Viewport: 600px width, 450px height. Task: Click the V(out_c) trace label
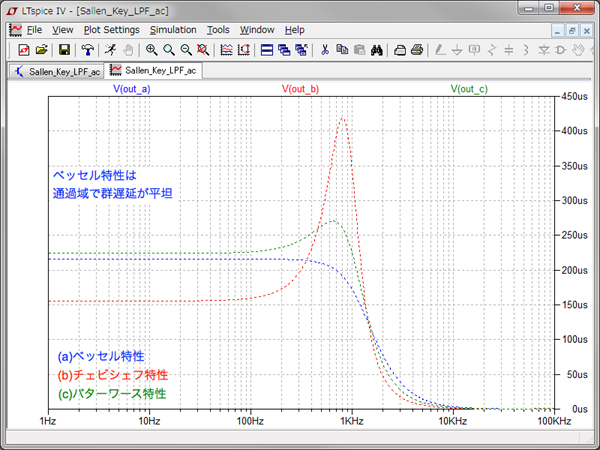pyautogui.click(x=469, y=89)
